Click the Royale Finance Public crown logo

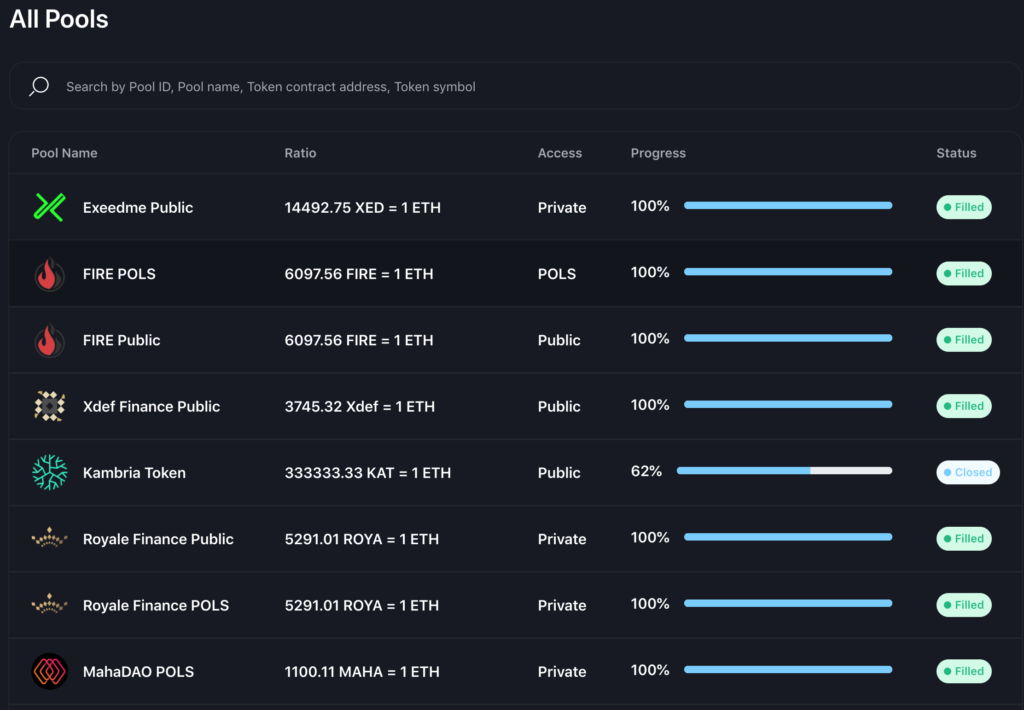pos(50,539)
